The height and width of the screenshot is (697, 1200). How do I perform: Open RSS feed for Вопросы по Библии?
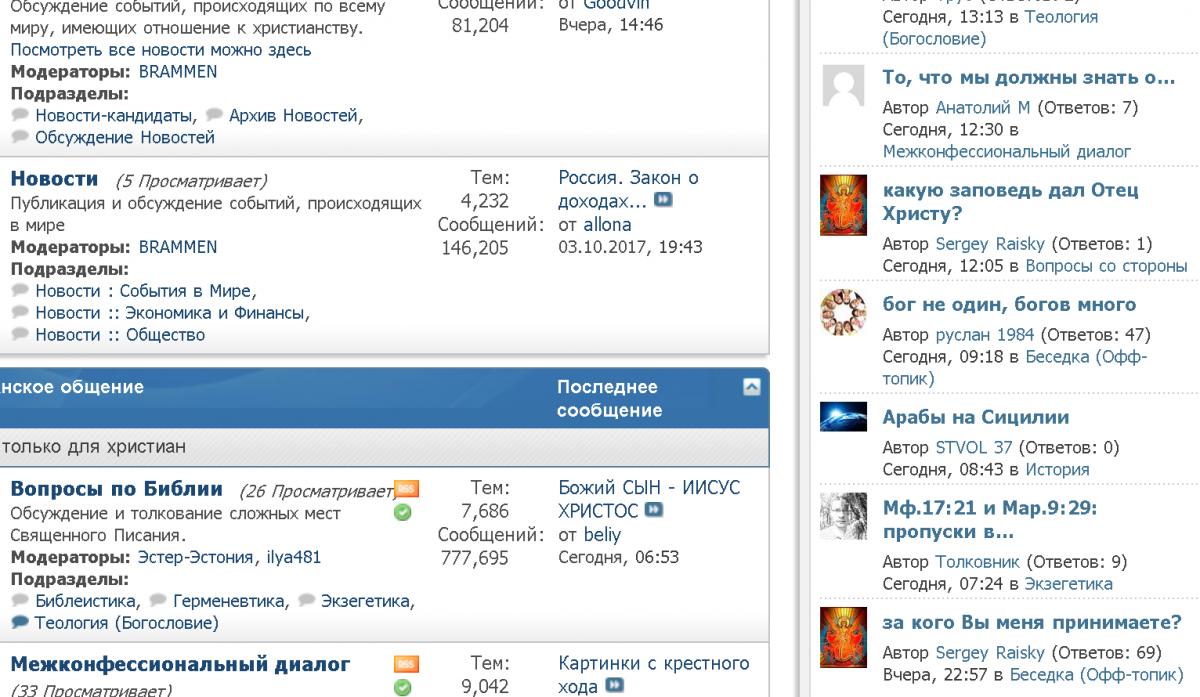406,488
